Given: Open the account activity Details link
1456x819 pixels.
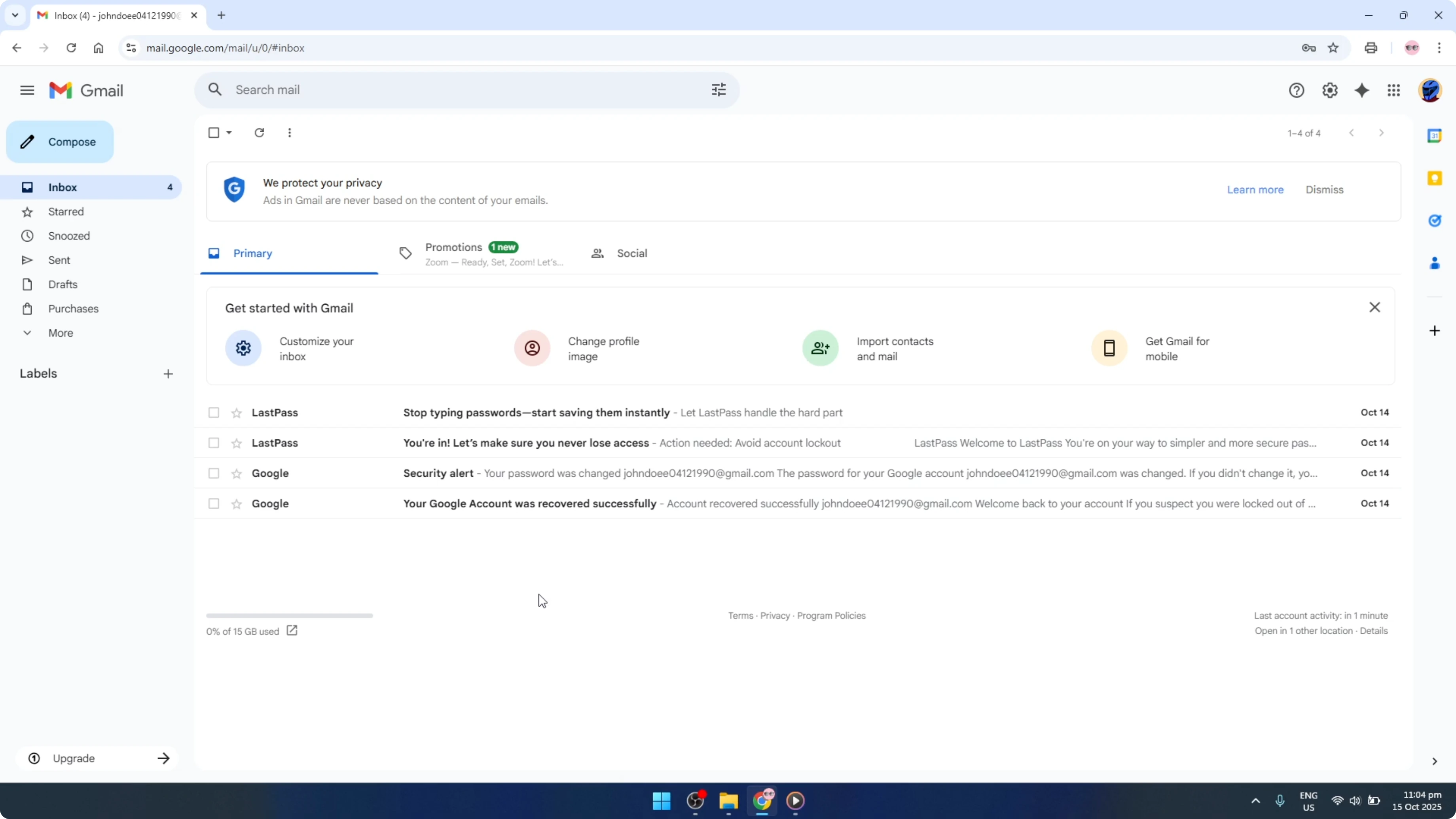Looking at the screenshot, I should click(1373, 631).
